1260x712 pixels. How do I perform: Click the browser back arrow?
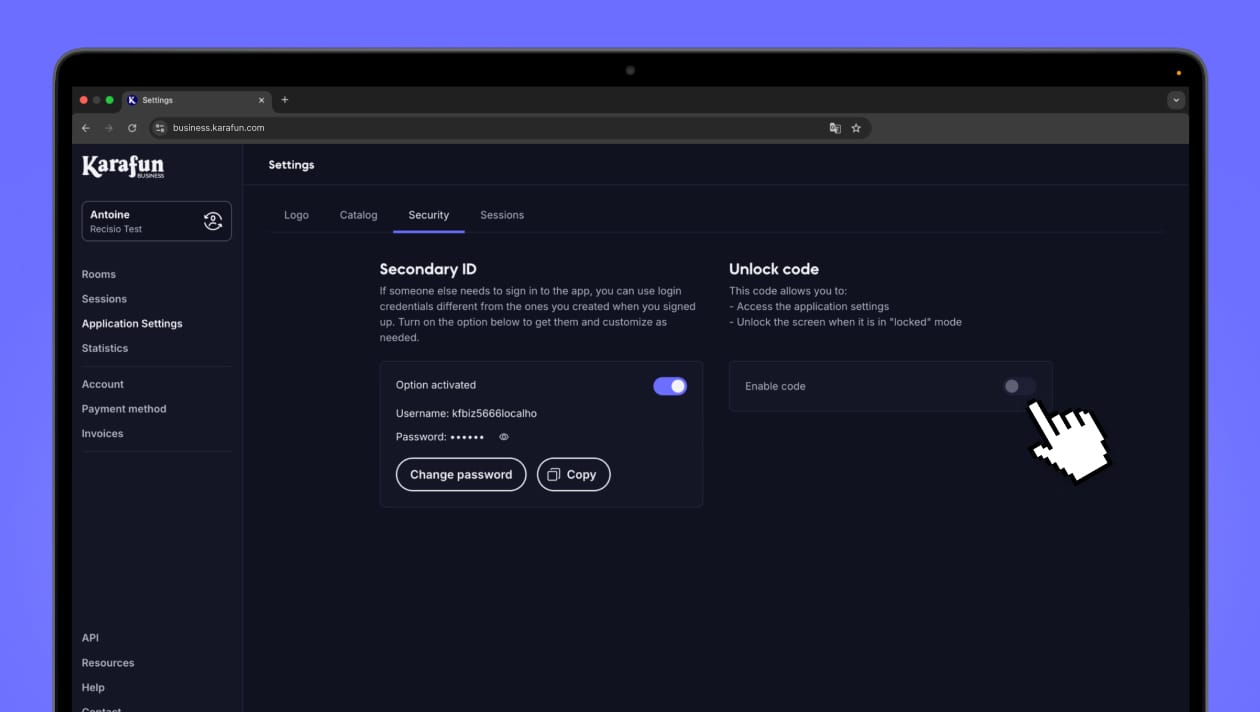click(86, 128)
